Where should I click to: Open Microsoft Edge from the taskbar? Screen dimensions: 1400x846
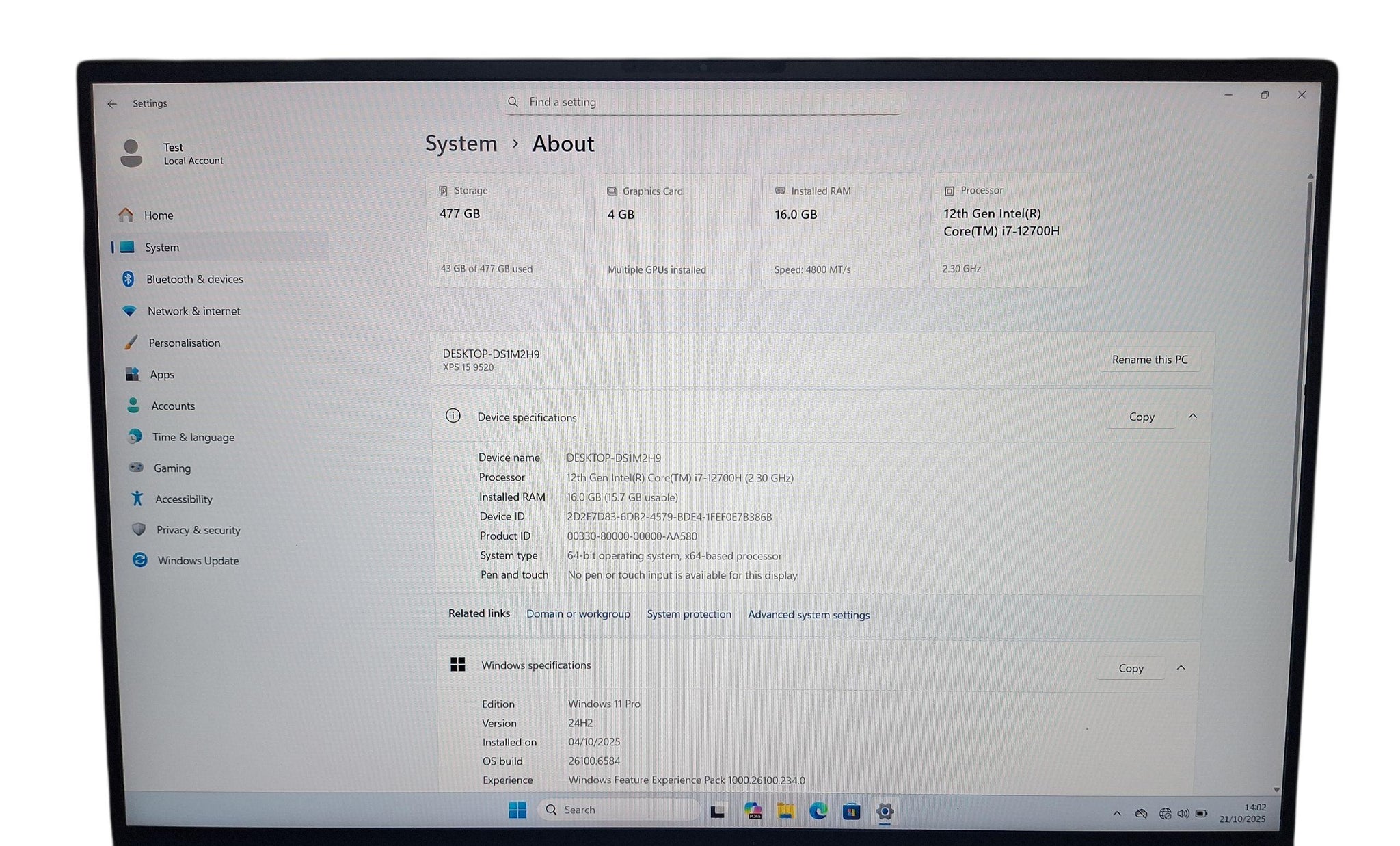click(x=818, y=811)
